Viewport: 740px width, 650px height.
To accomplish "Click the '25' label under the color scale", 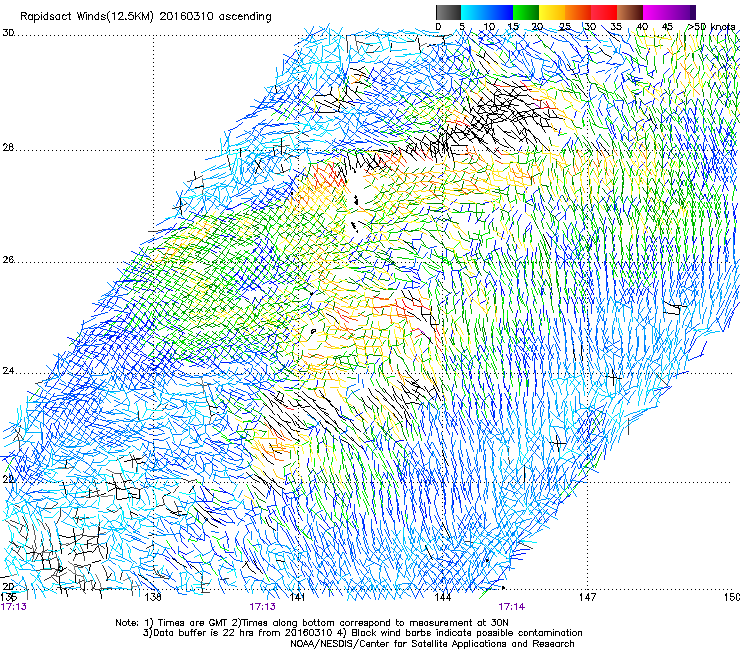I will coord(564,27).
